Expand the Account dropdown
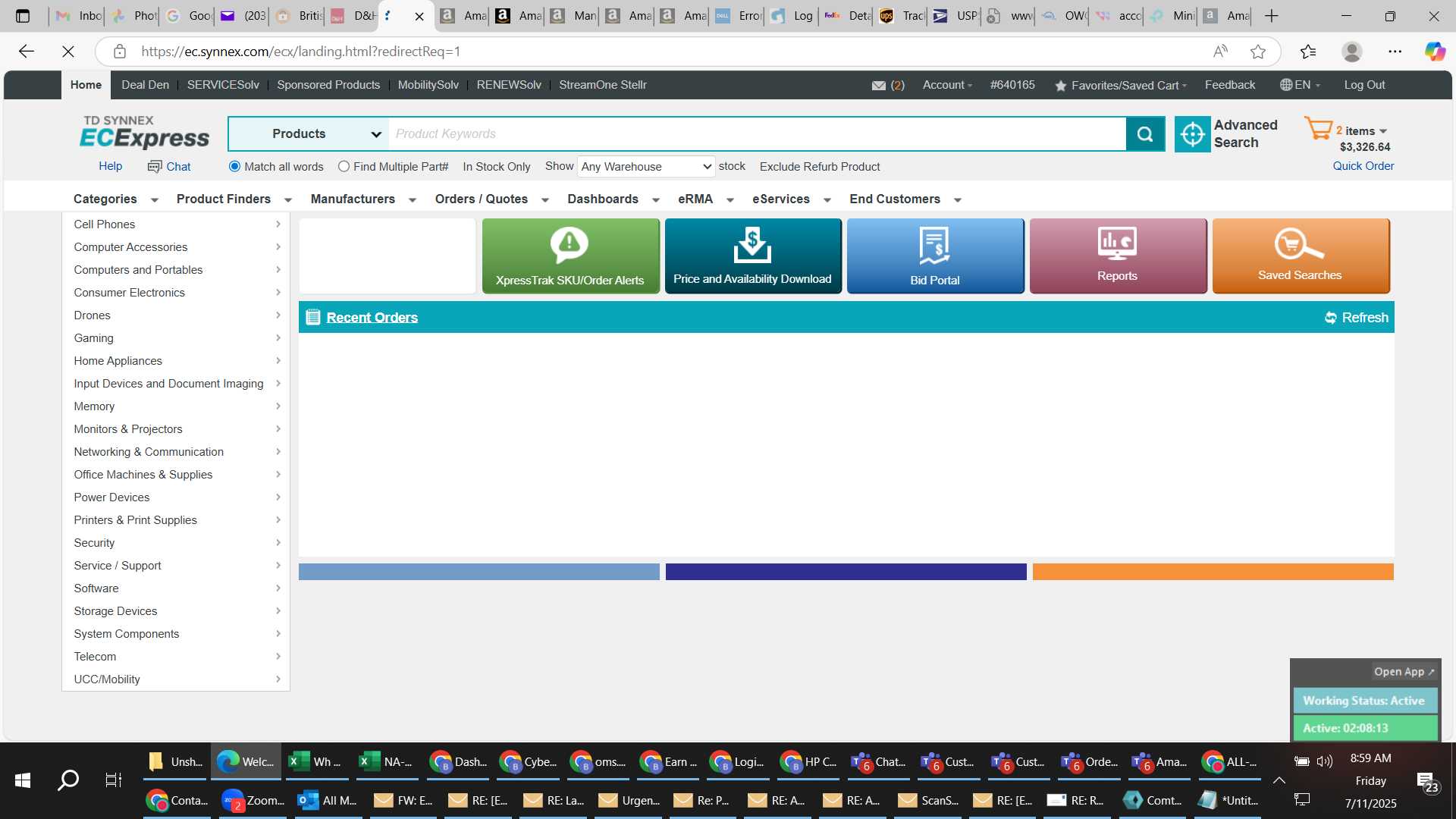The width and height of the screenshot is (1456, 819). 947,85
